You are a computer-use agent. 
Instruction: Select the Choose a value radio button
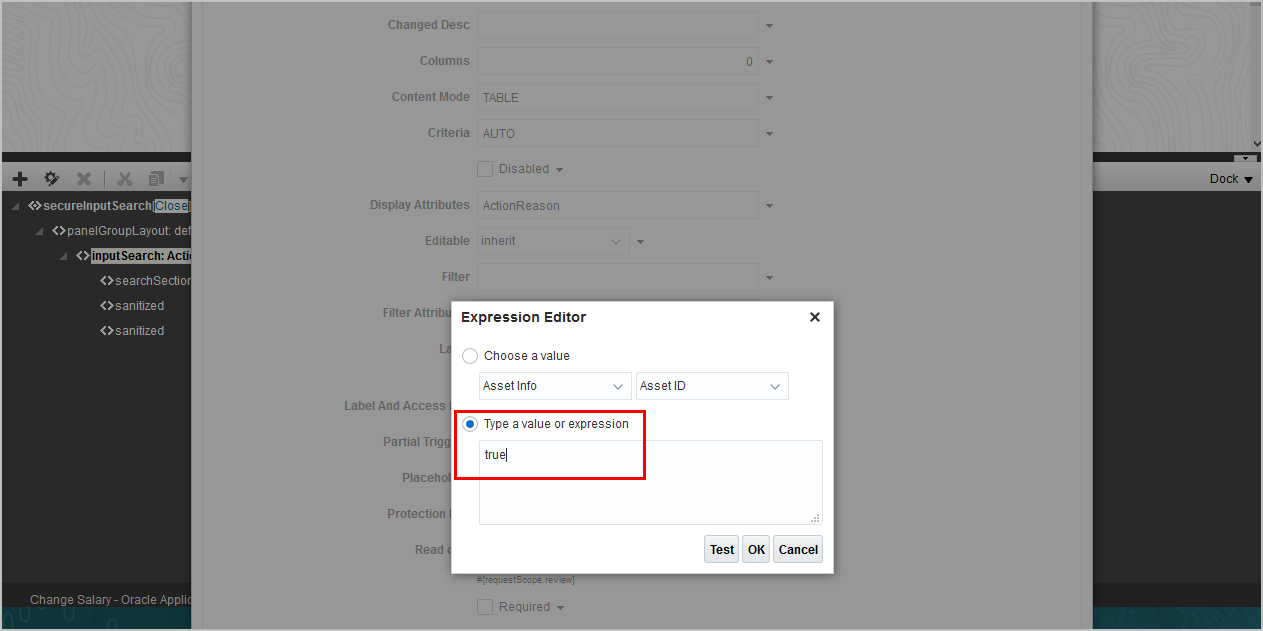click(470, 356)
